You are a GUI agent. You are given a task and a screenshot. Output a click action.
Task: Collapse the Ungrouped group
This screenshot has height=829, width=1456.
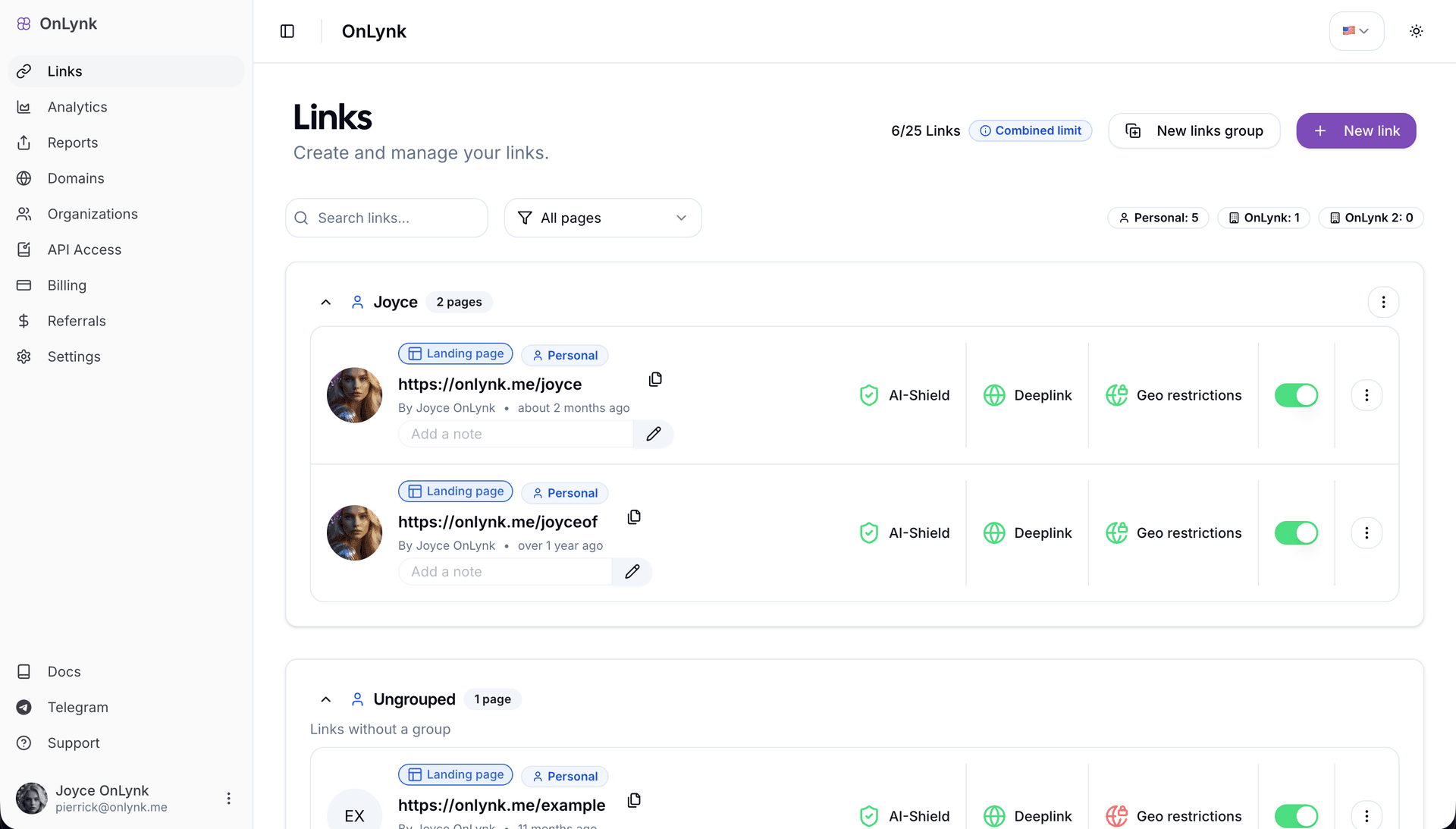326,699
